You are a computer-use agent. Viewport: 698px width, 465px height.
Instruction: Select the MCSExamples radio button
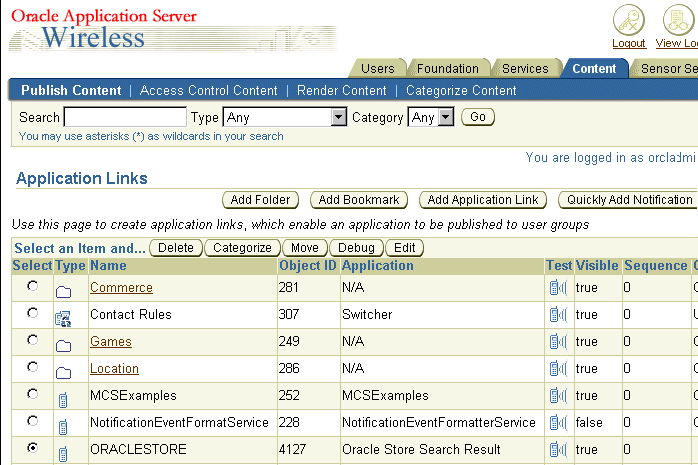coord(32,394)
